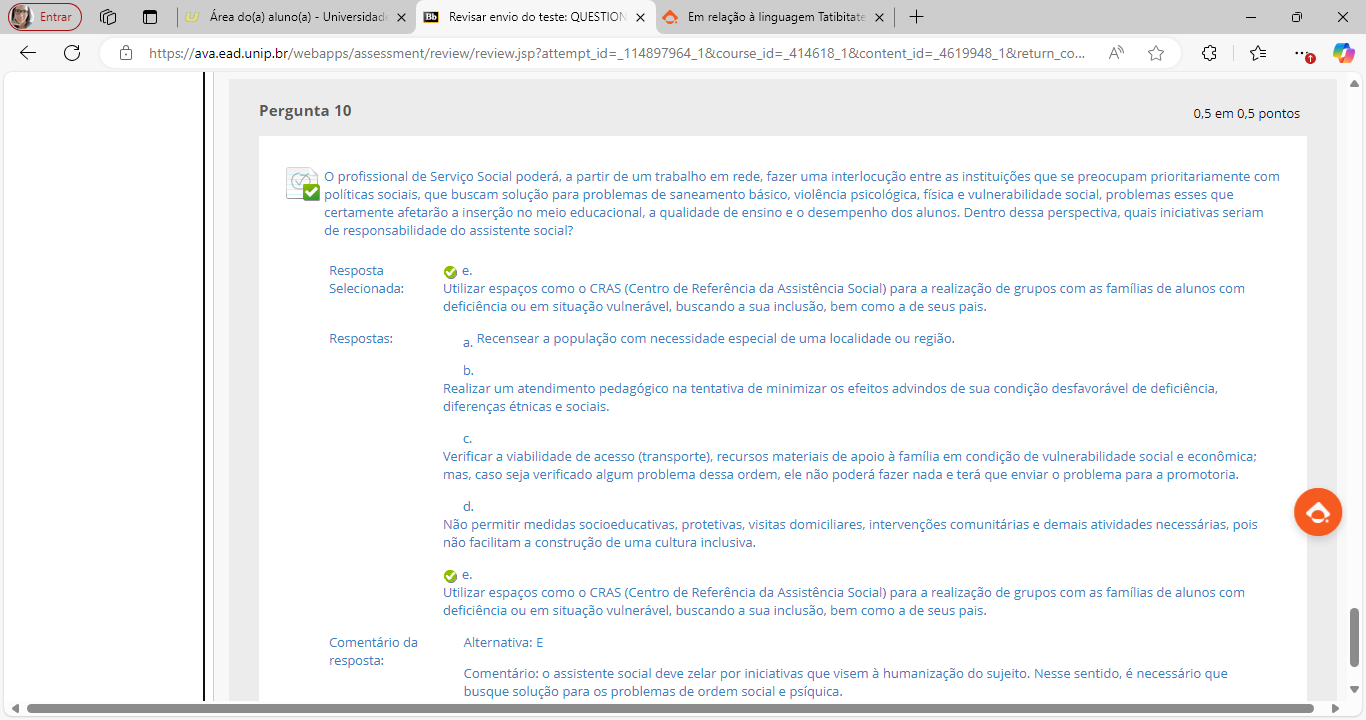Open the browser workspaces icon

pos(109,17)
